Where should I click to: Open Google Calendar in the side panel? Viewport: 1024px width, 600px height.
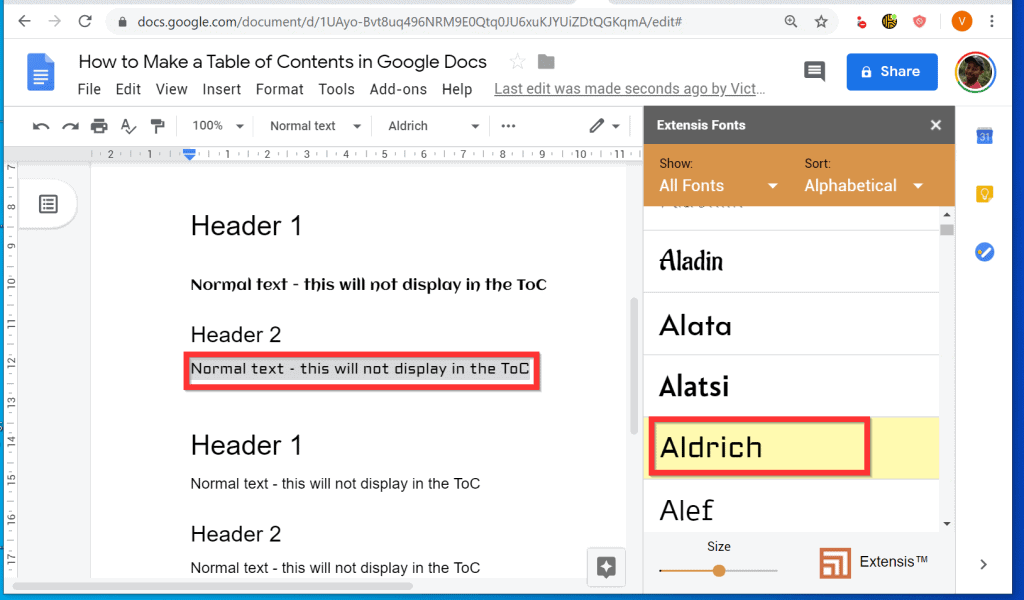click(984, 135)
